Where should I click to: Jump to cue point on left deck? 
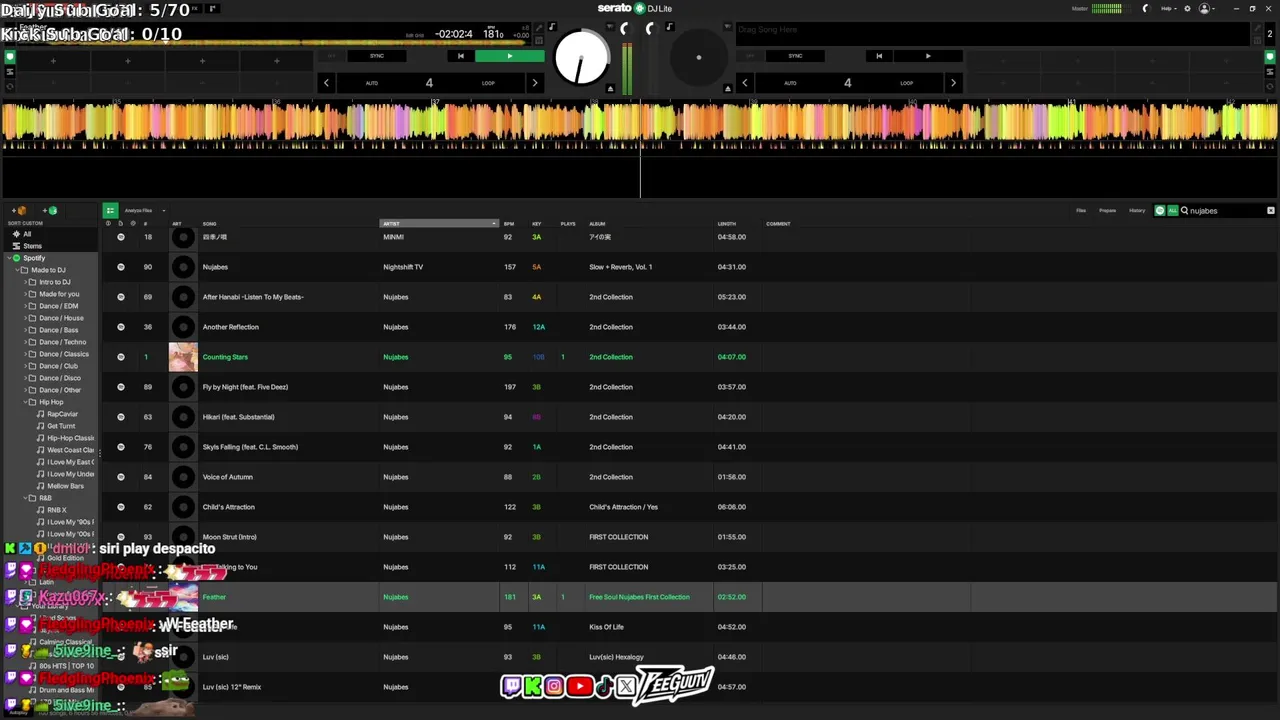(x=460, y=56)
